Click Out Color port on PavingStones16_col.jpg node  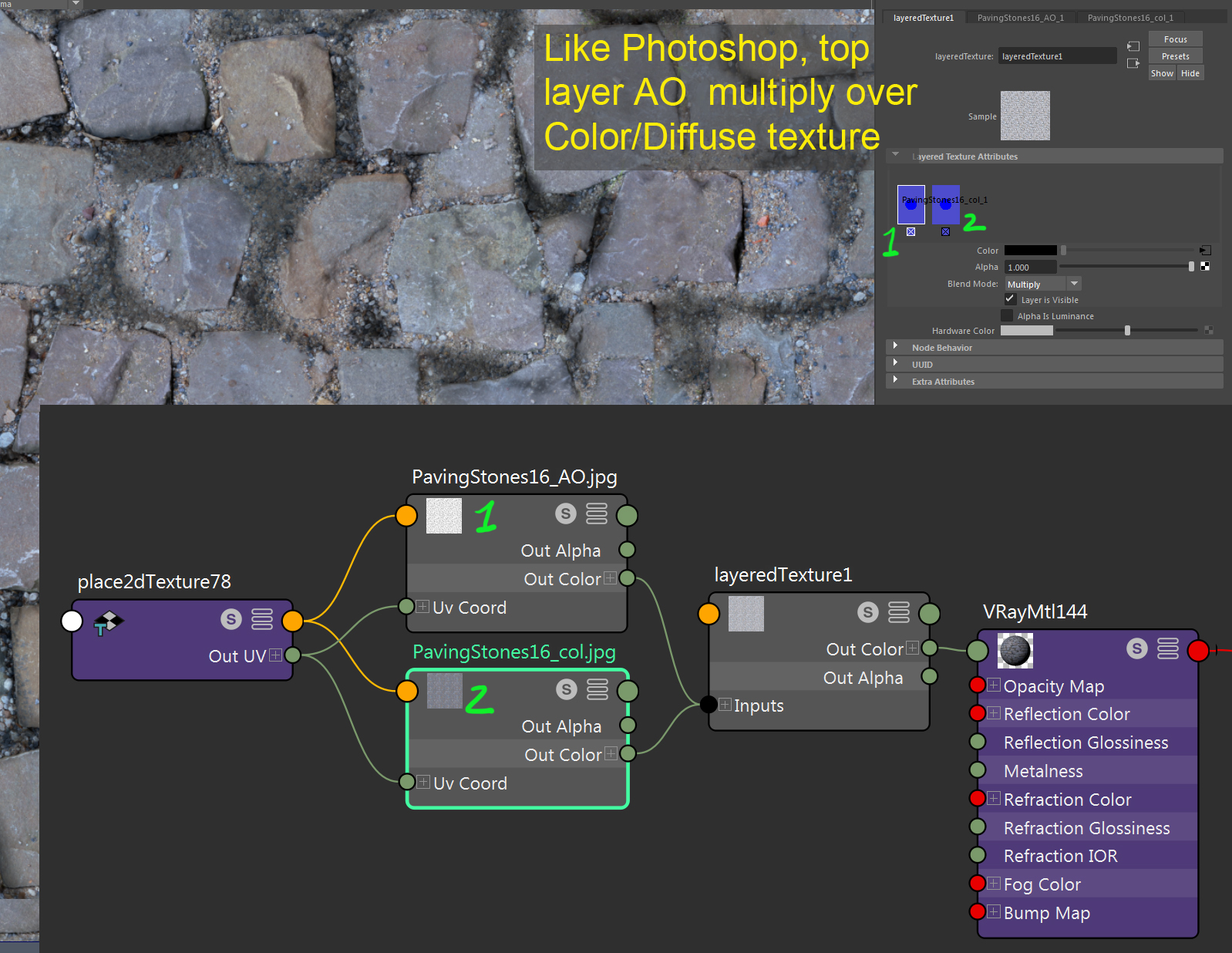(x=628, y=753)
